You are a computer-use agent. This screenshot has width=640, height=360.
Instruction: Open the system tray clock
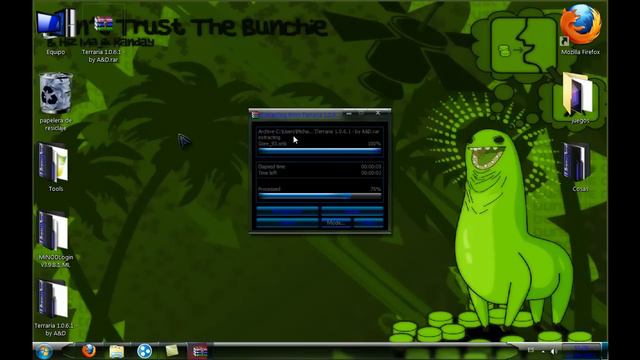pyautogui.click(x=582, y=350)
